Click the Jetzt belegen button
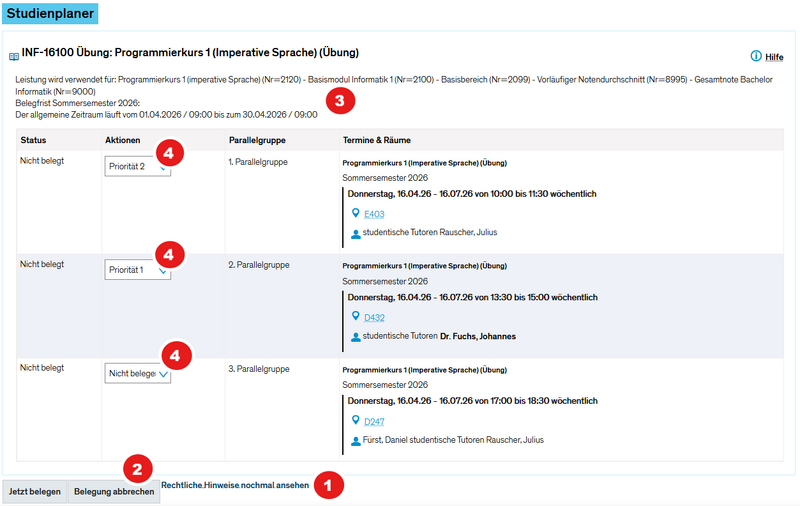800x506 pixels. [x=35, y=492]
